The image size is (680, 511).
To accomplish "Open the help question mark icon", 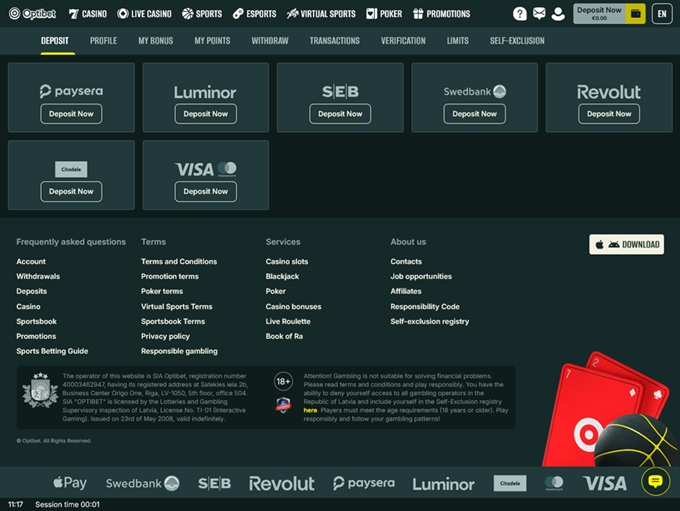I will click(x=520, y=14).
